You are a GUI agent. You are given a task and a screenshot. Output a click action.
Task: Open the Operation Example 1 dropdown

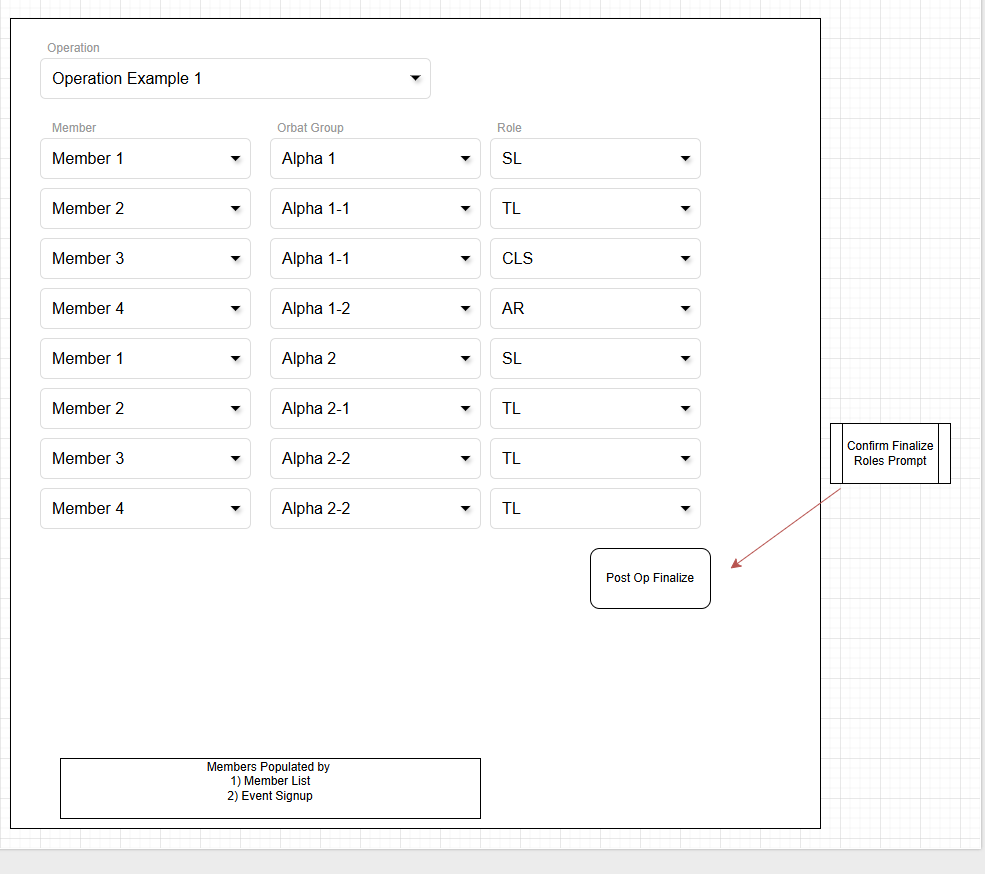235,79
